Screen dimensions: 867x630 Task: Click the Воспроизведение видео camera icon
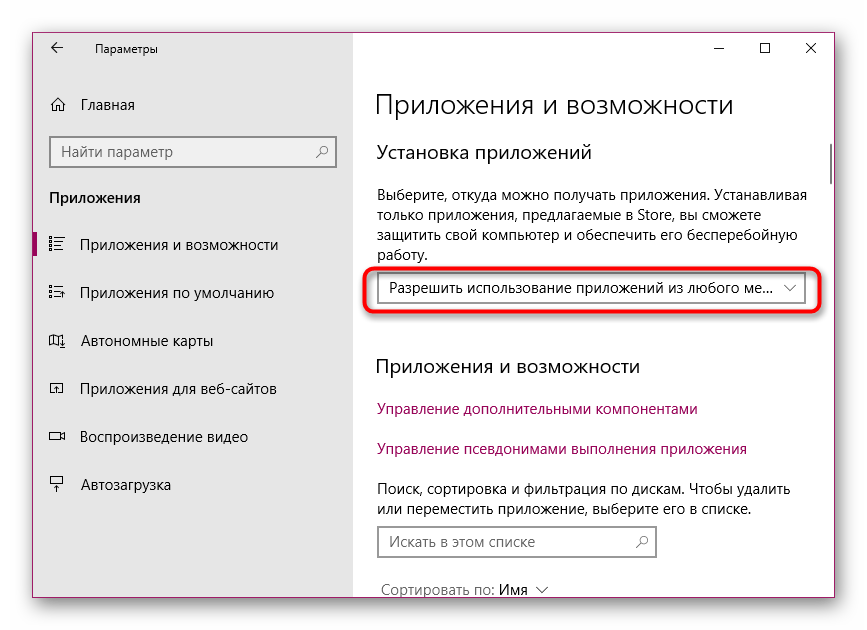(x=57, y=436)
